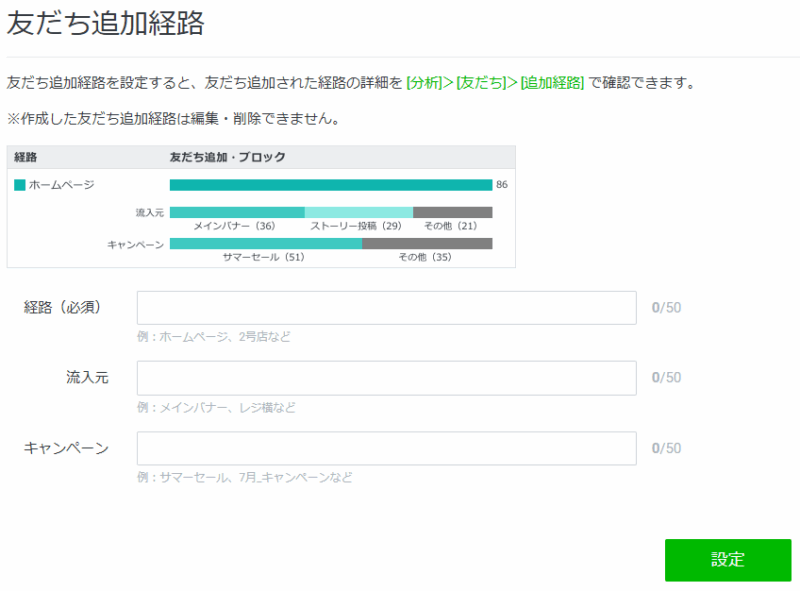Select the キャンペーン text field
Image resolution: width=800 pixels, height=591 pixels.
pyautogui.click(x=386, y=448)
